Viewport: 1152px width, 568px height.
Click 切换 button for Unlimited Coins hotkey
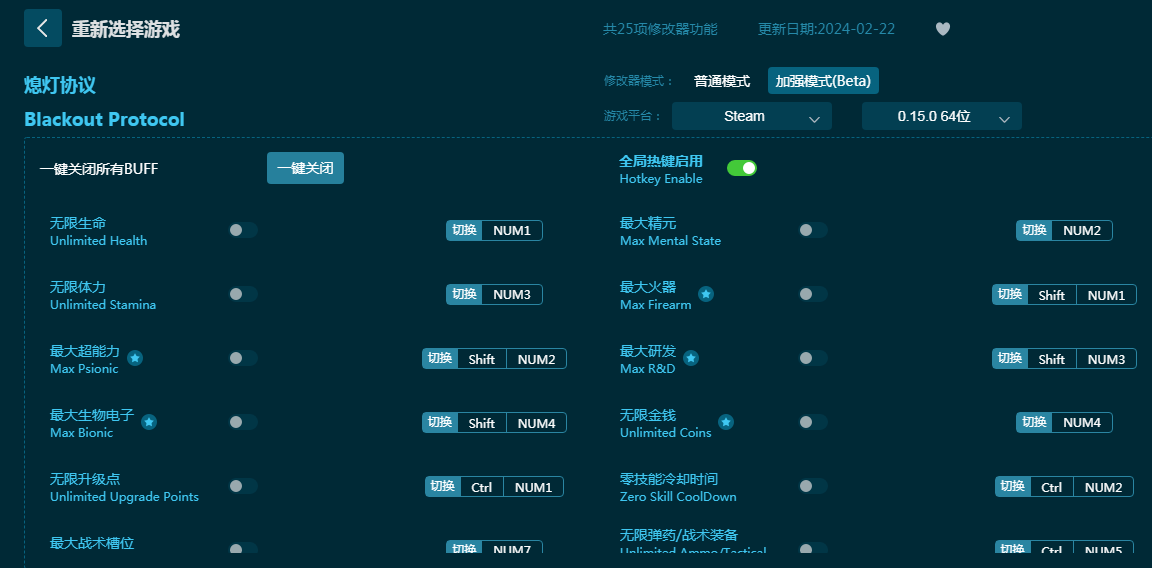[1034, 422]
